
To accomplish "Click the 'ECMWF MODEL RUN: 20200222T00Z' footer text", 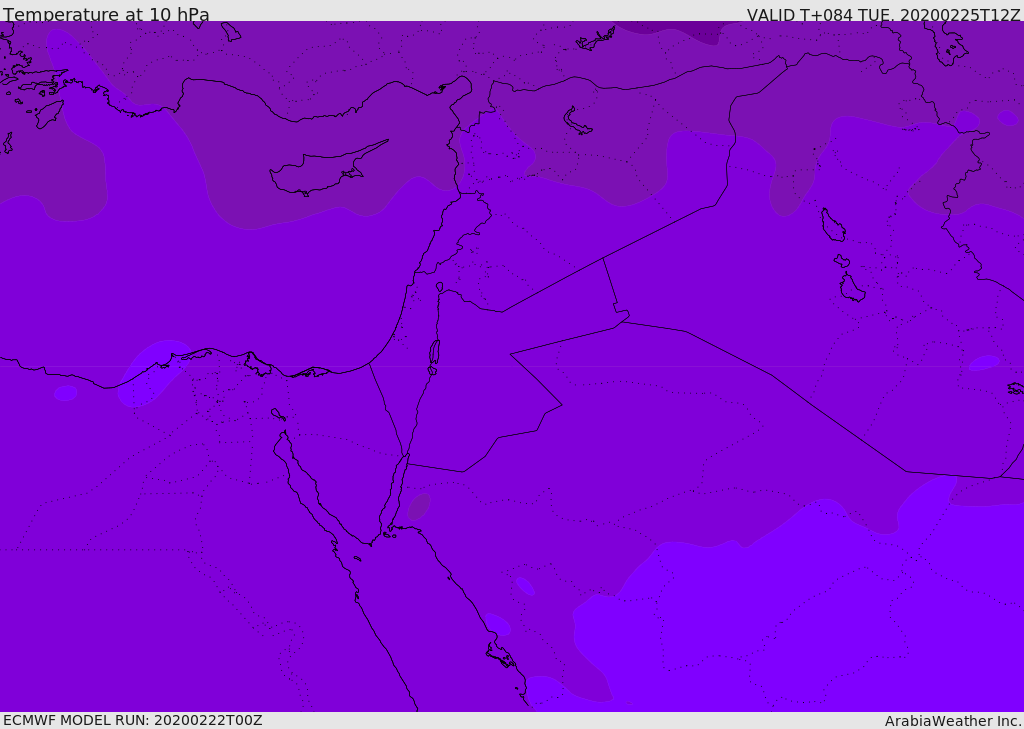I will pyautogui.click(x=133, y=720).
